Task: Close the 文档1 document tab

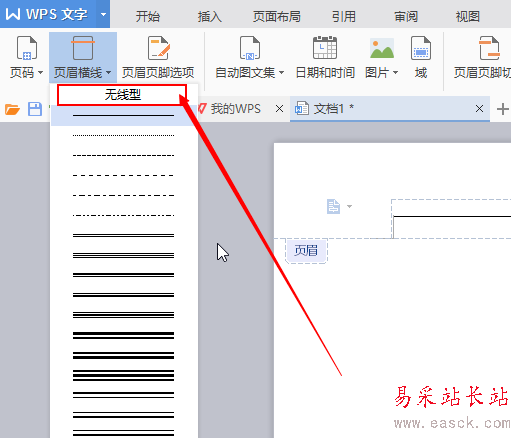Action: click(x=479, y=109)
